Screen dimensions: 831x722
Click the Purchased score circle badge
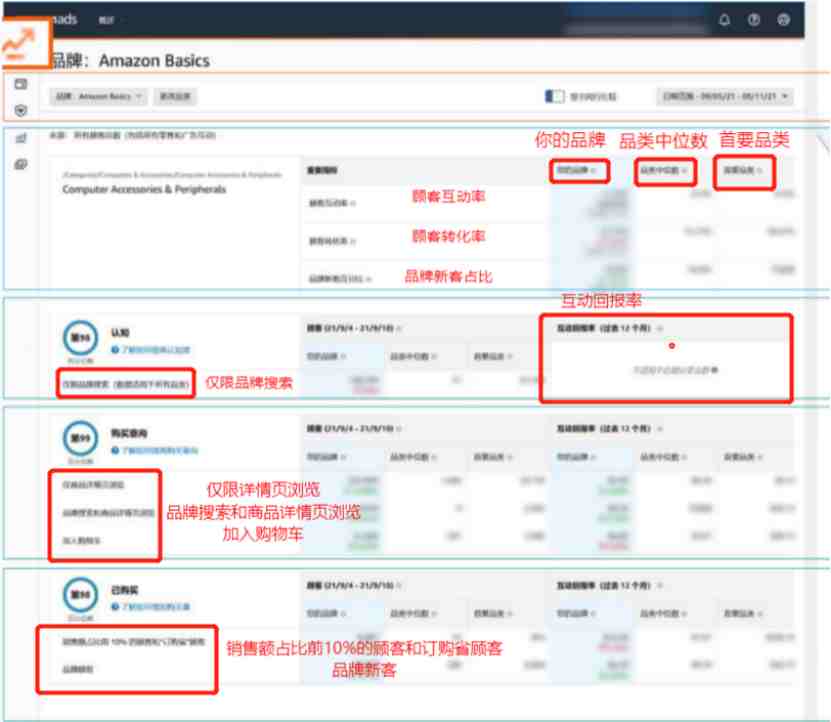[81, 594]
